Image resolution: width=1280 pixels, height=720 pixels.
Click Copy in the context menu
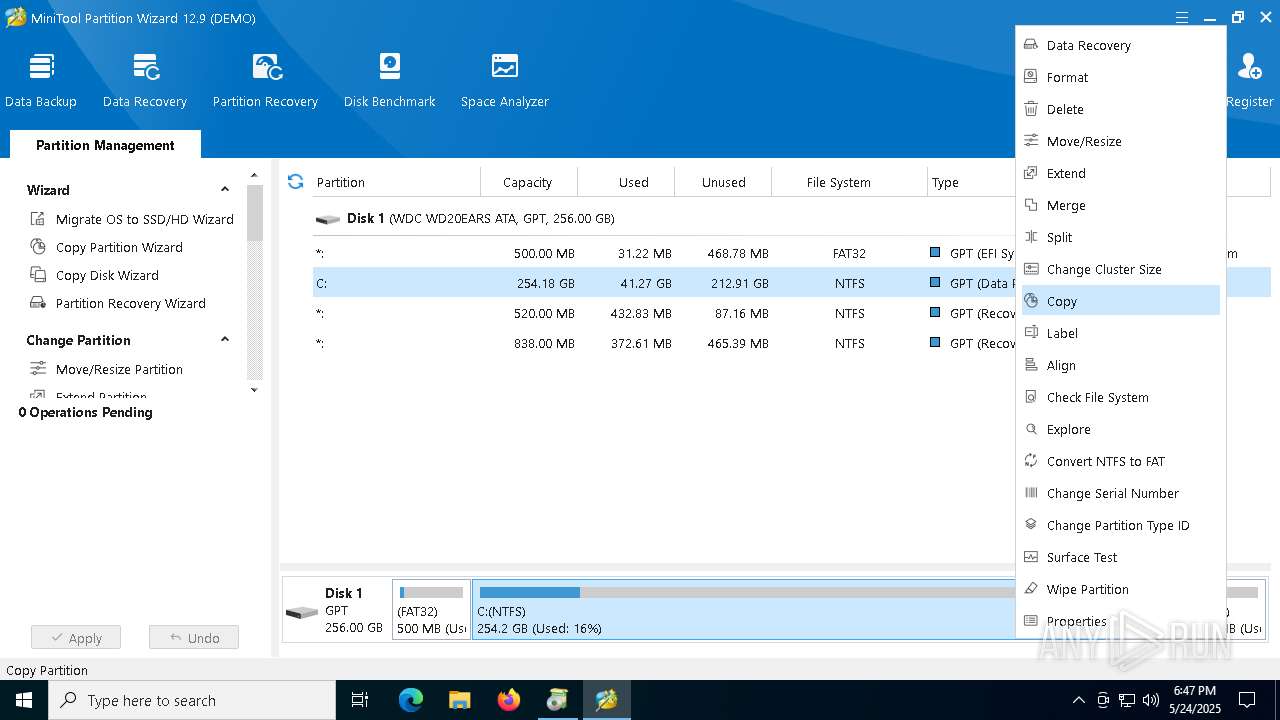[x=1120, y=301]
